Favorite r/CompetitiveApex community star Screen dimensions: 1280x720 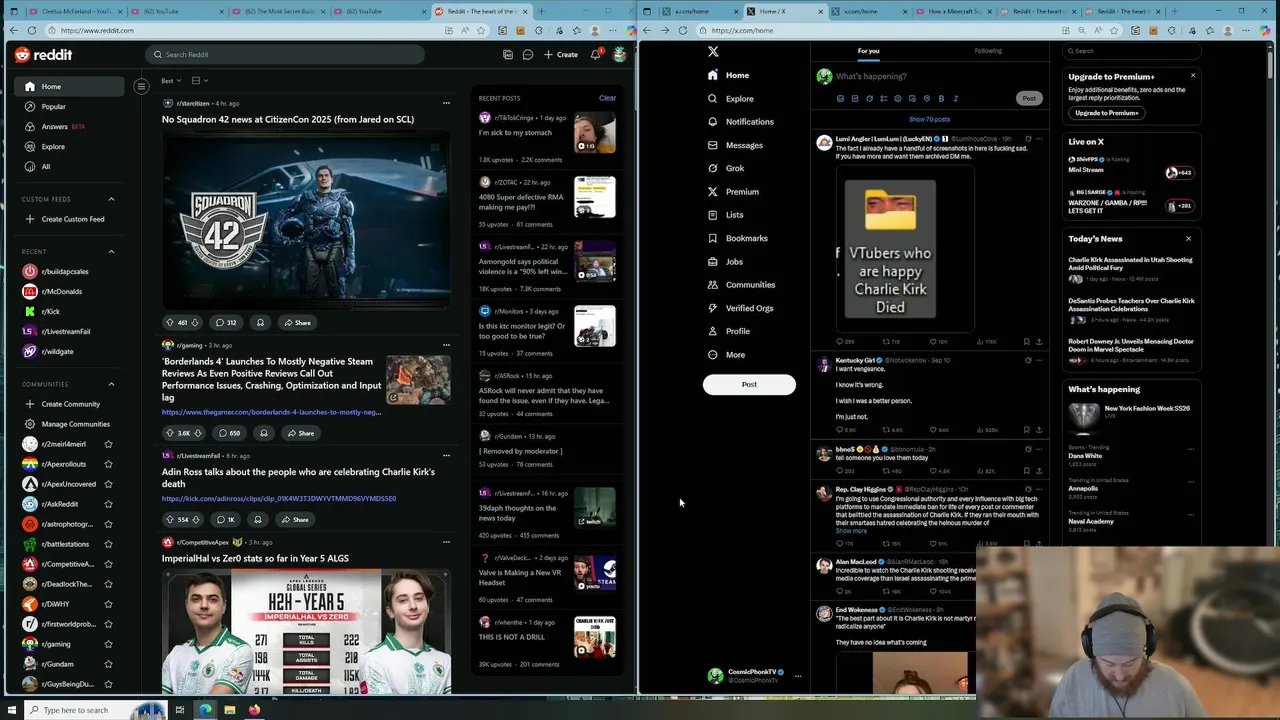click(x=108, y=564)
